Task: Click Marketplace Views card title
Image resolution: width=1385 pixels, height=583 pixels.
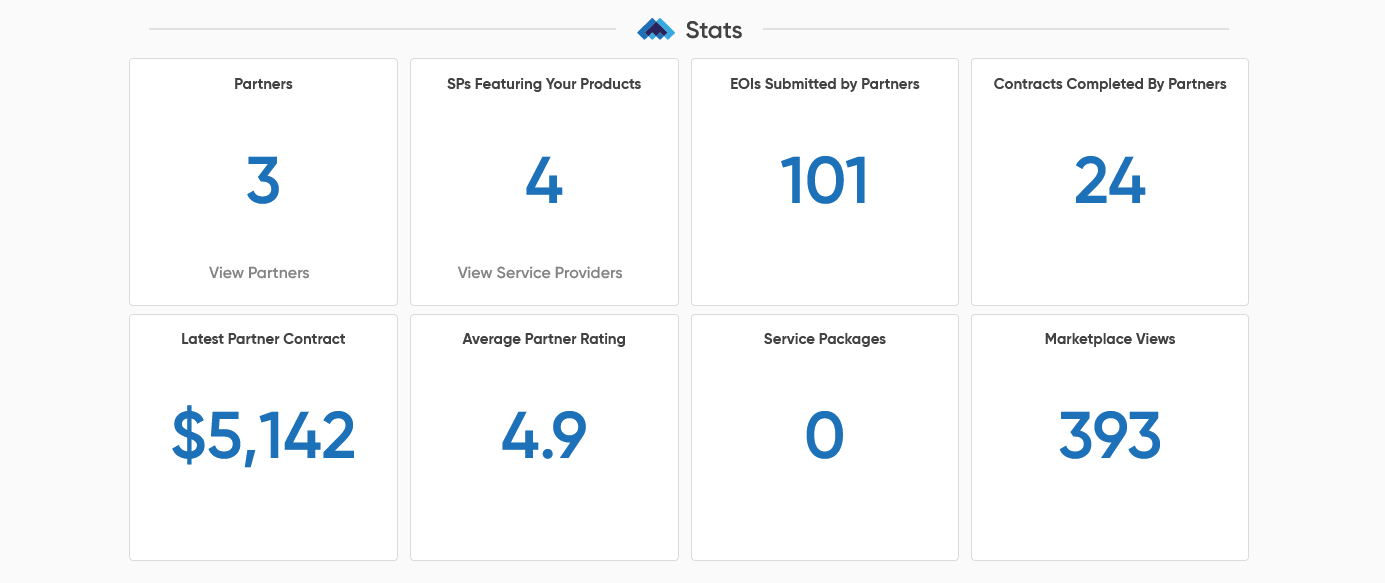Action: 1110,339
